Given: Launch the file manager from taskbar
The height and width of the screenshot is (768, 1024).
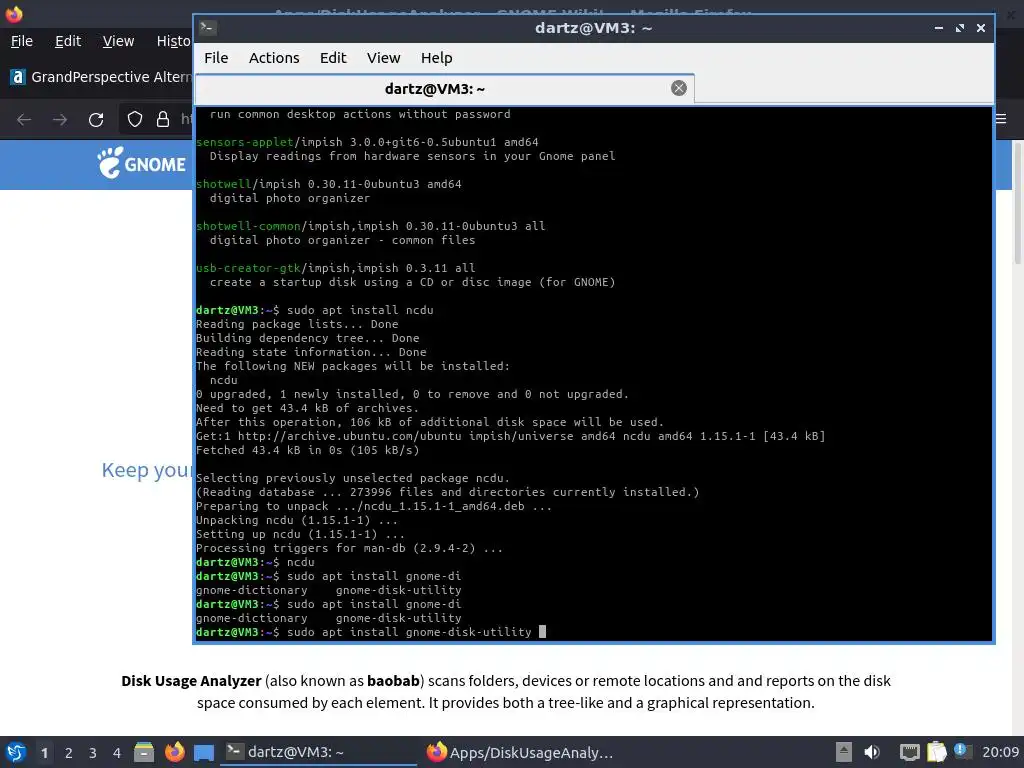Looking at the screenshot, I should tap(144, 752).
